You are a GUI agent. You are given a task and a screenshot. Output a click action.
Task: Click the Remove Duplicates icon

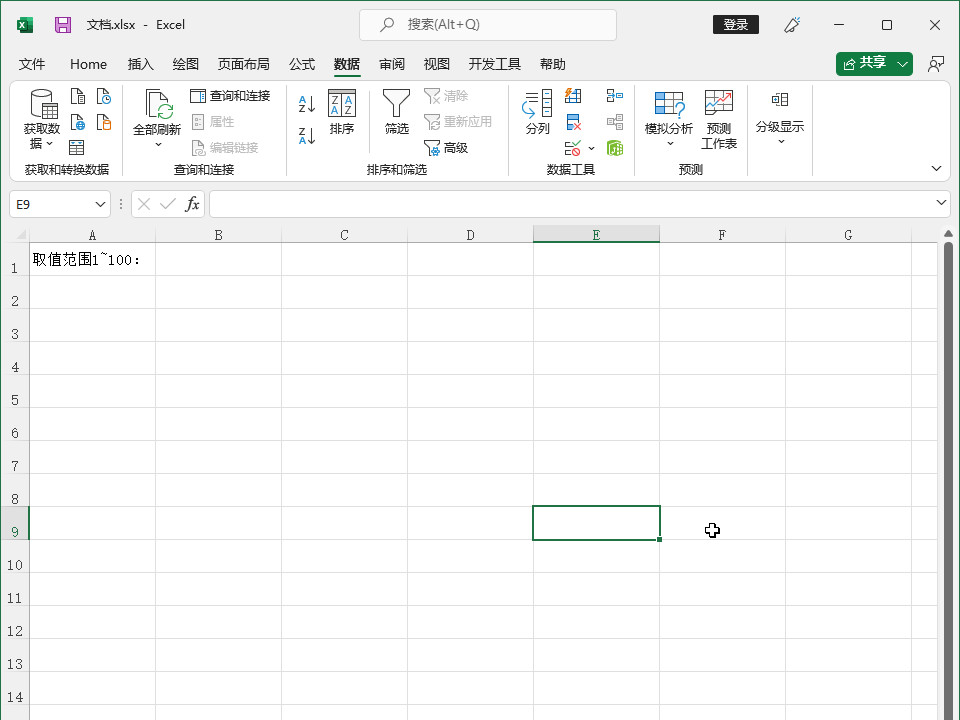pos(573,122)
